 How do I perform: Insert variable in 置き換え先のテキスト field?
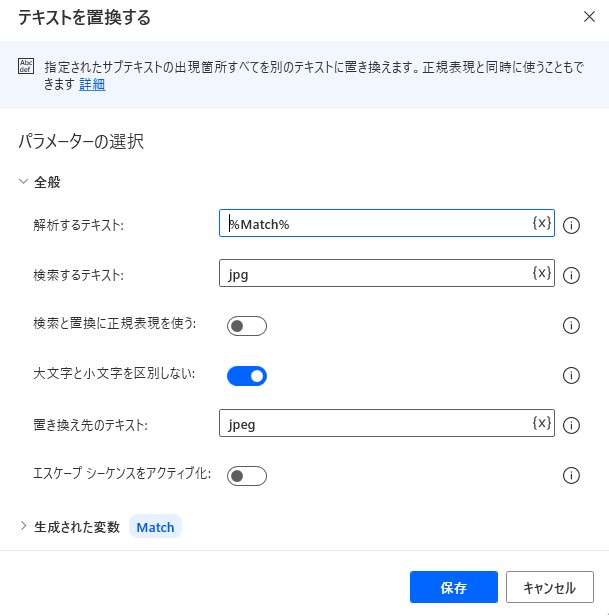pos(542,423)
